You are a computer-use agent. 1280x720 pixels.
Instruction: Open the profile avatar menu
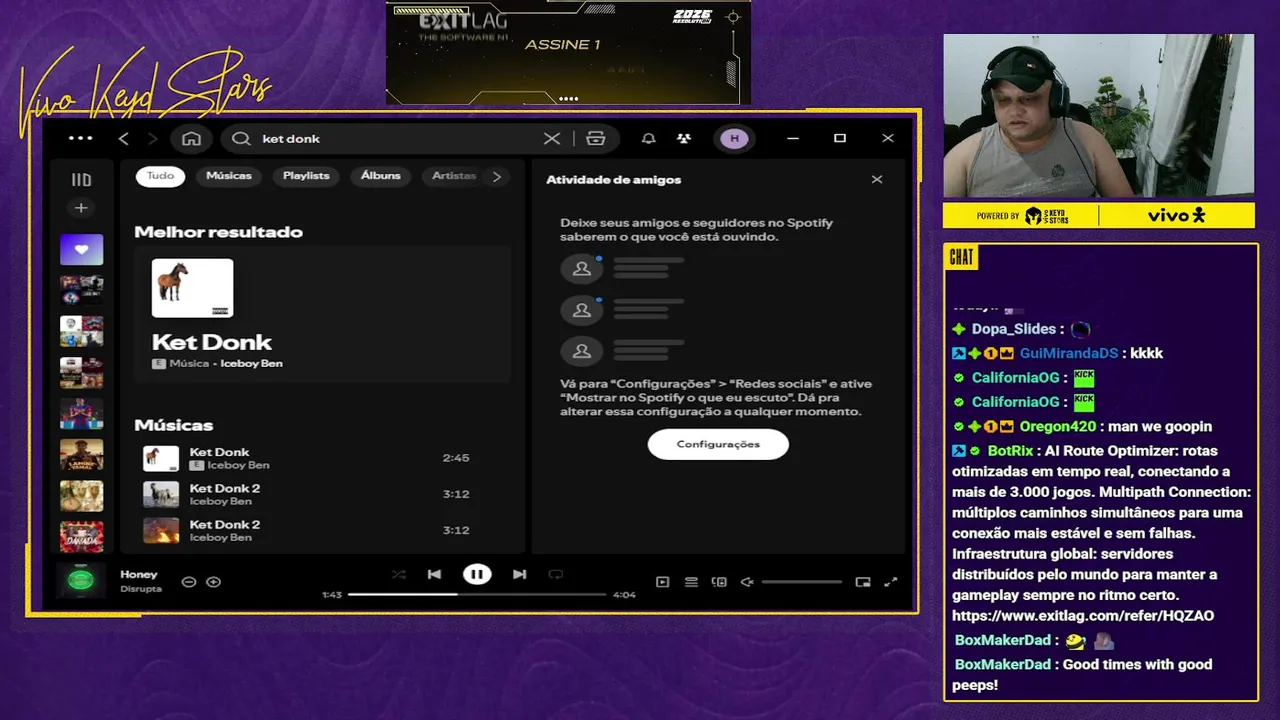[734, 138]
